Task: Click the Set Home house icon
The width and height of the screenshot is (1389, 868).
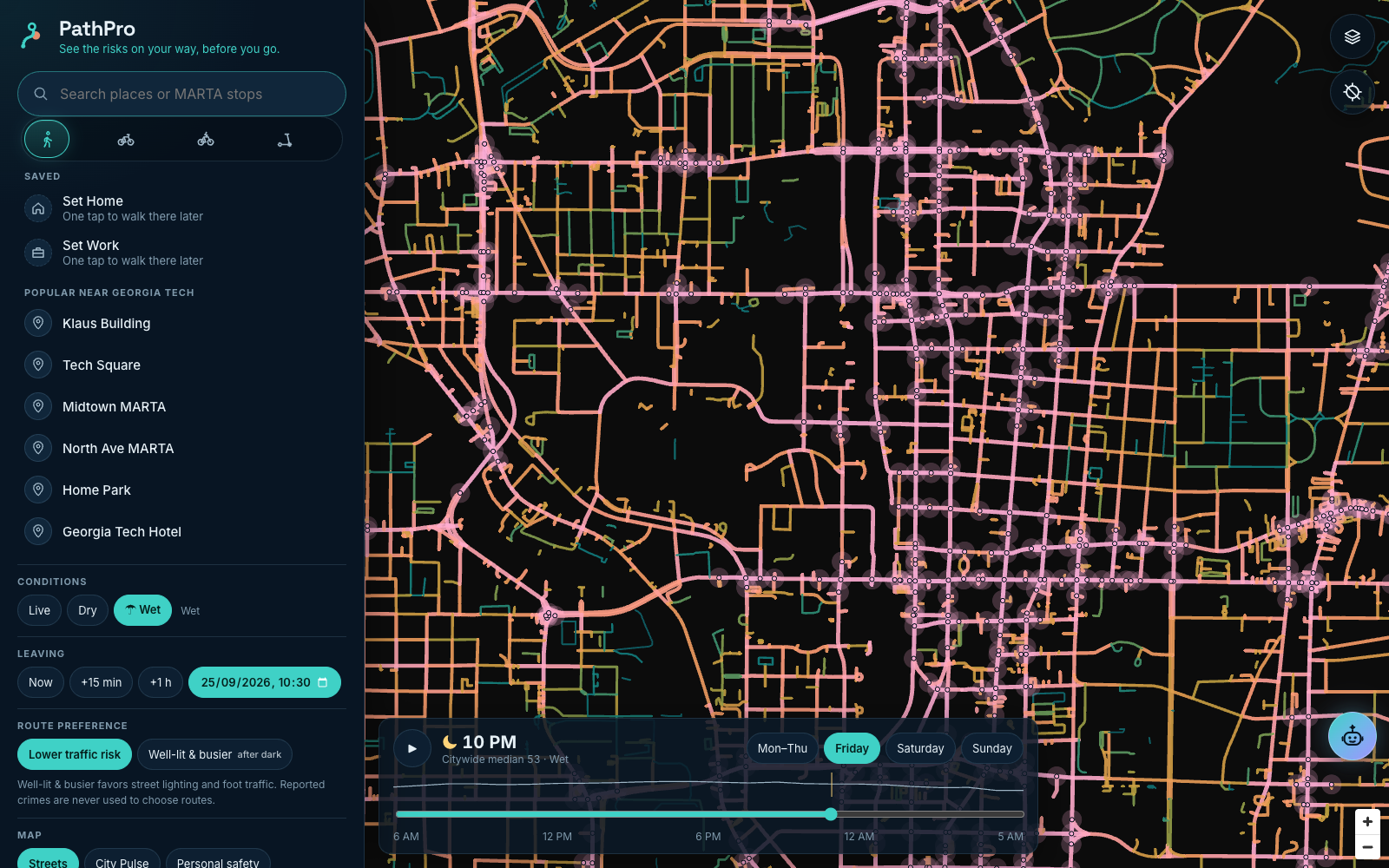Action: click(x=38, y=208)
